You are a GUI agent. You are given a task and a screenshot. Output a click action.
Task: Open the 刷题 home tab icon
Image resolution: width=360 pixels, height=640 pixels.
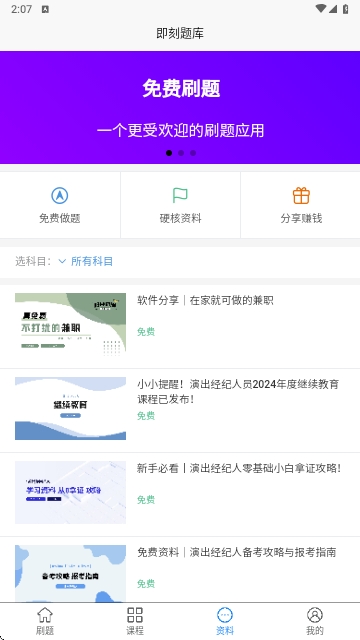pyautogui.click(x=45, y=615)
